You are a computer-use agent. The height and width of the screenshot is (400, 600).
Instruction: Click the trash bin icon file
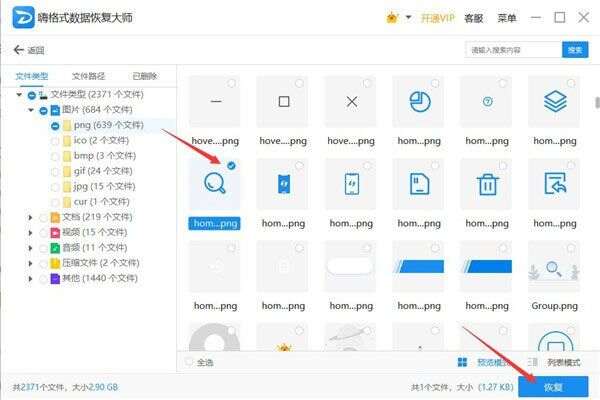pyautogui.click(x=487, y=184)
